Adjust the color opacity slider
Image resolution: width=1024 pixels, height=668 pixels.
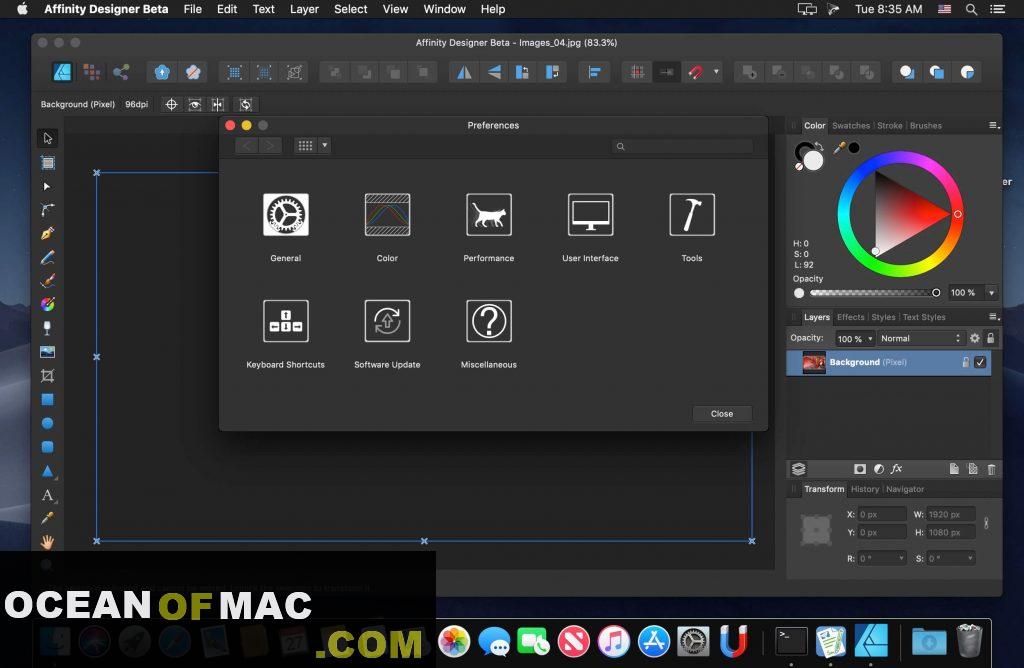(874, 293)
